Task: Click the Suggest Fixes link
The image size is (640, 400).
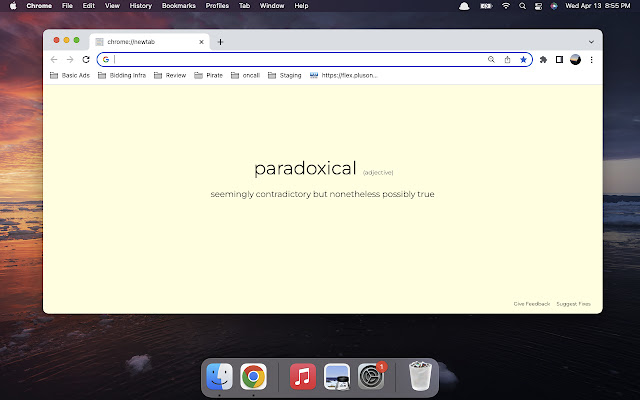Action: pyautogui.click(x=573, y=303)
